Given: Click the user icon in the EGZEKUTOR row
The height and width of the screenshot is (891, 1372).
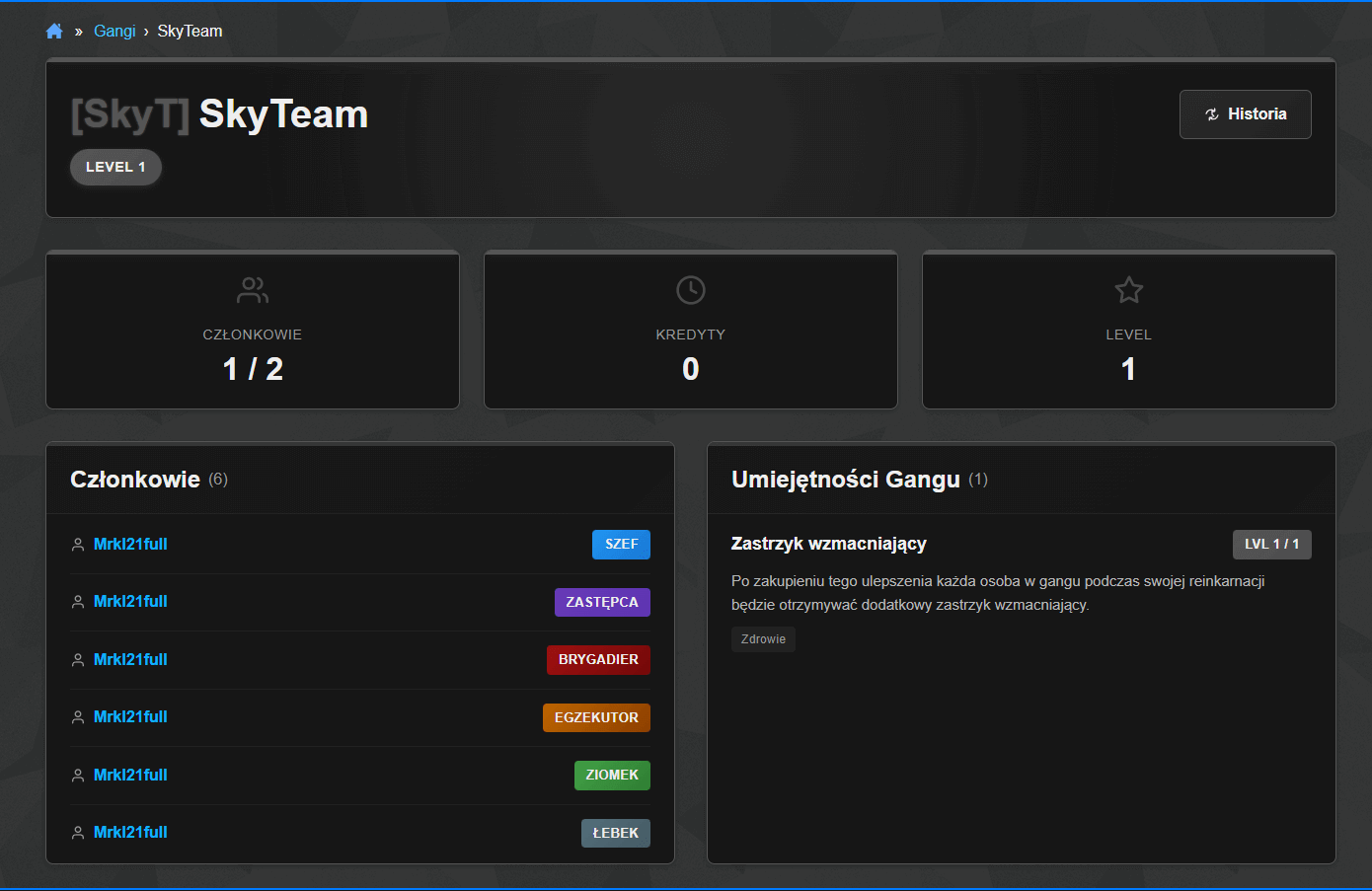Looking at the screenshot, I should pyautogui.click(x=78, y=717).
